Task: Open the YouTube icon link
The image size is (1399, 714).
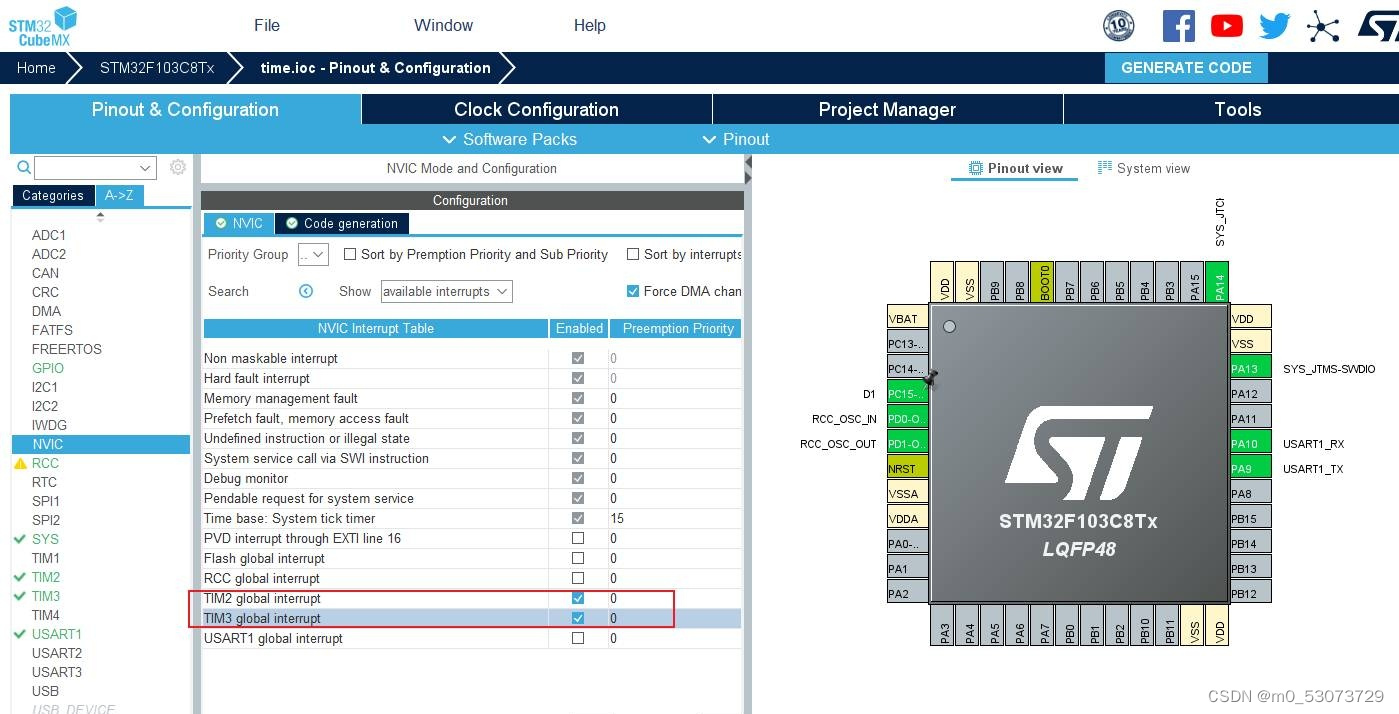Action: point(1226,26)
